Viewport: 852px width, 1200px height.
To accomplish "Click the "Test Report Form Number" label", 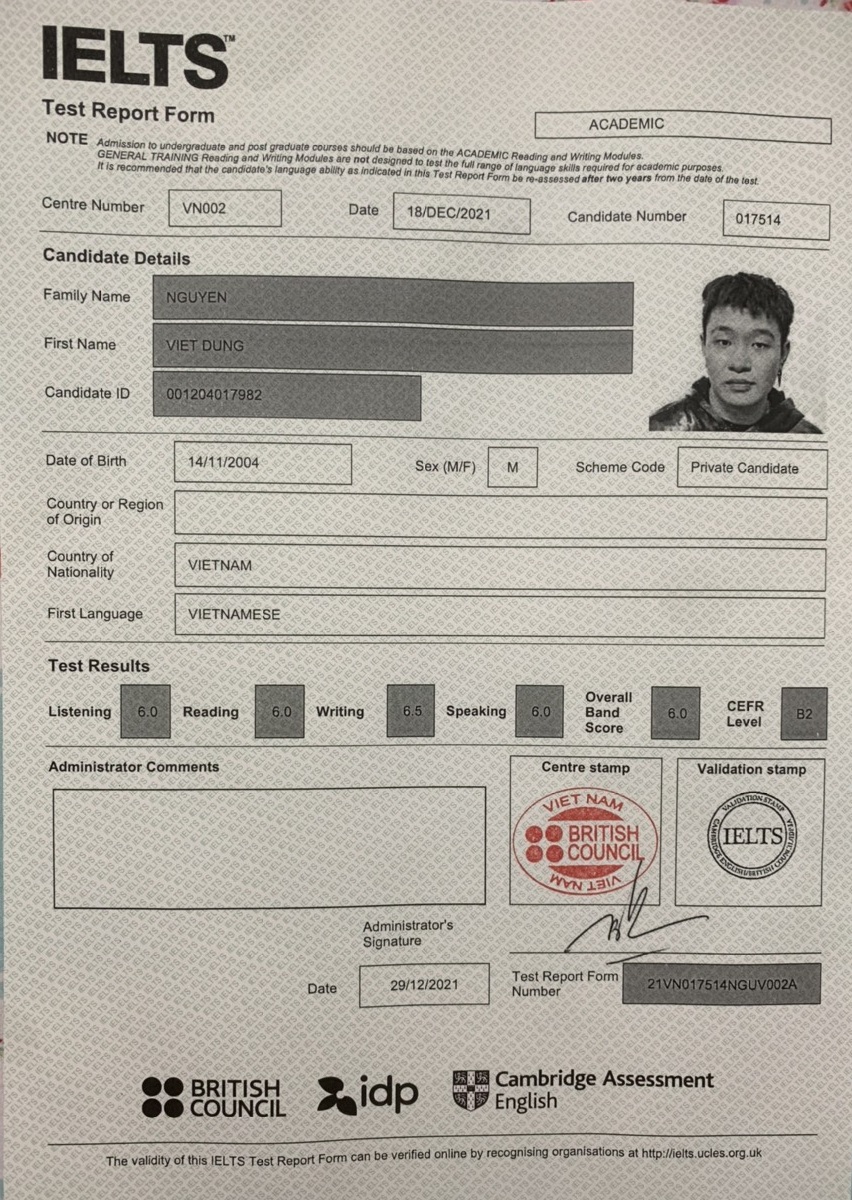I will click(x=565, y=984).
